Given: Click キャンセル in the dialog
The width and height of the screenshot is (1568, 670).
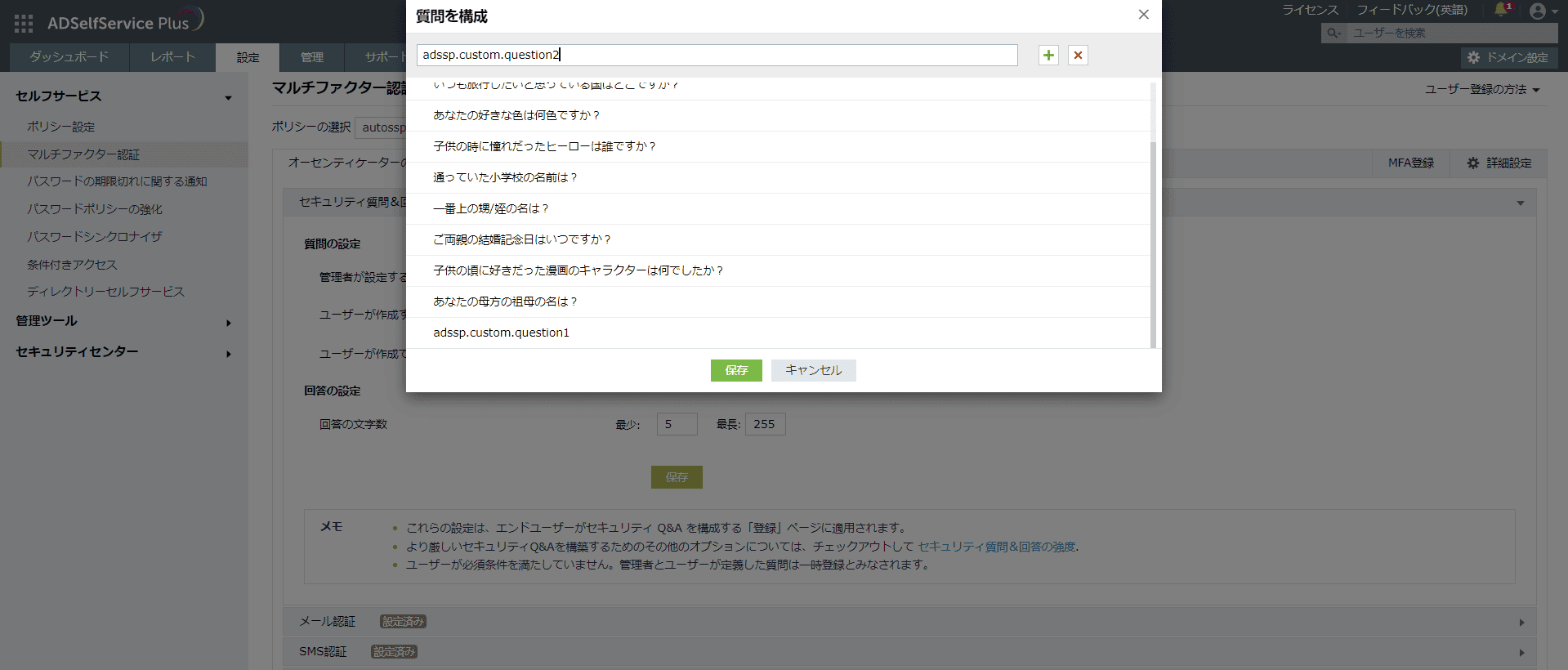Looking at the screenshot, I should [814, 370].
